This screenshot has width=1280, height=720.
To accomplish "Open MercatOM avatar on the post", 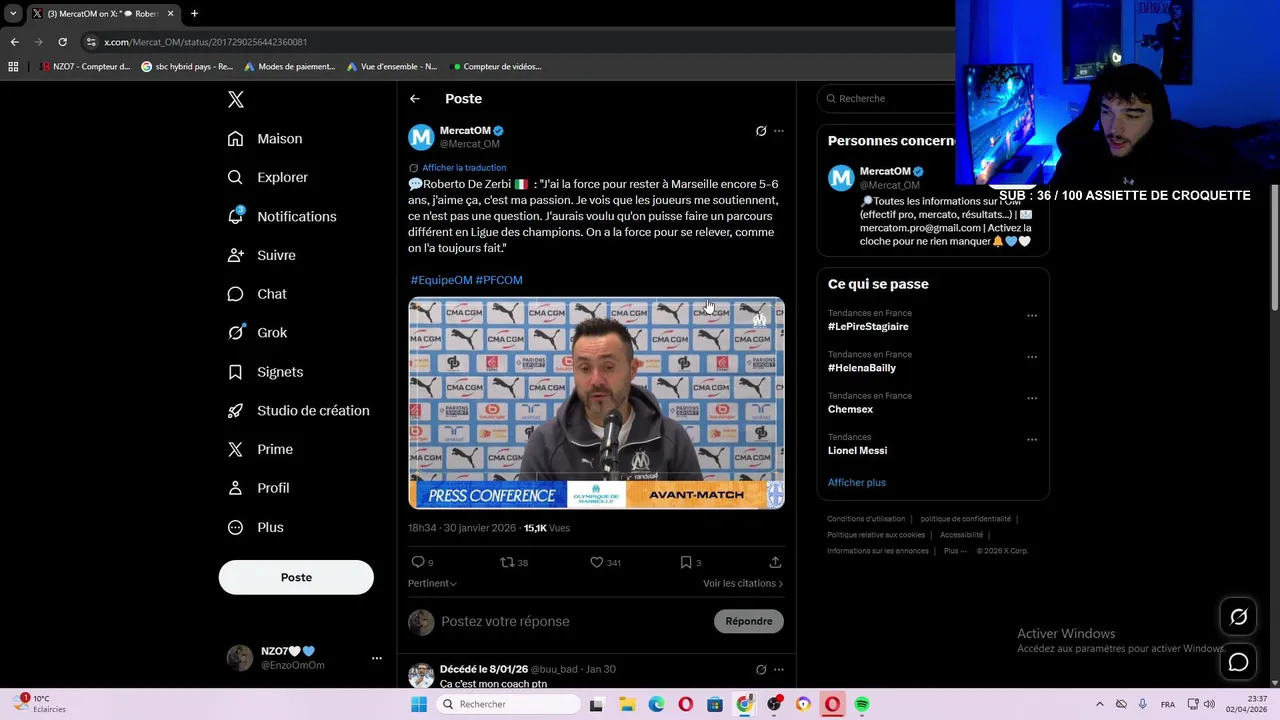I will pyautogui.click(x=421, y=137).
